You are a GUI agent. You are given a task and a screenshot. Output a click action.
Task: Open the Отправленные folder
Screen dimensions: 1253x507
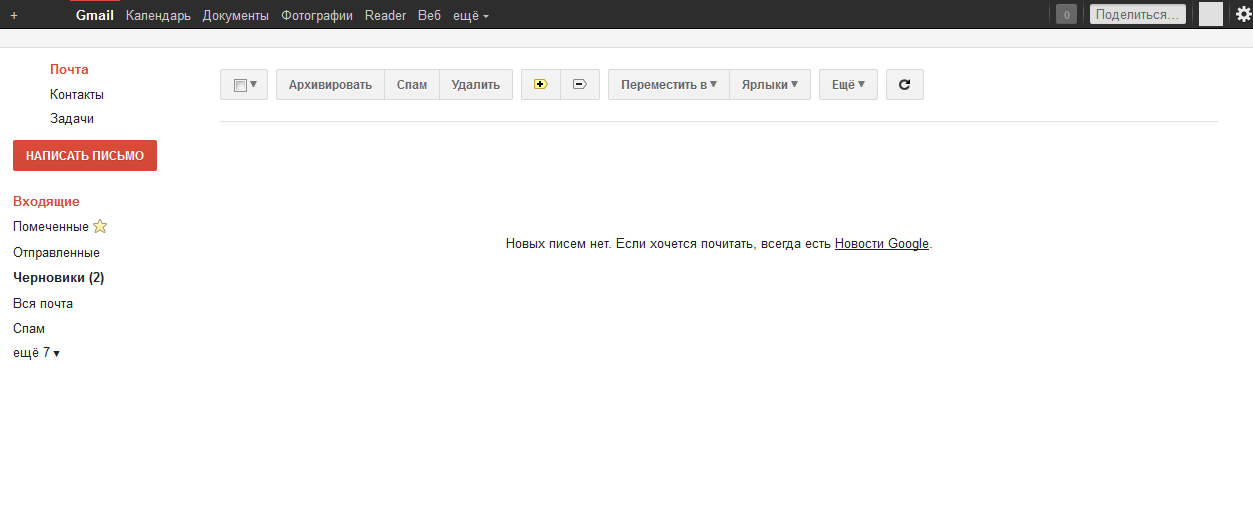(x=56, y=252)
